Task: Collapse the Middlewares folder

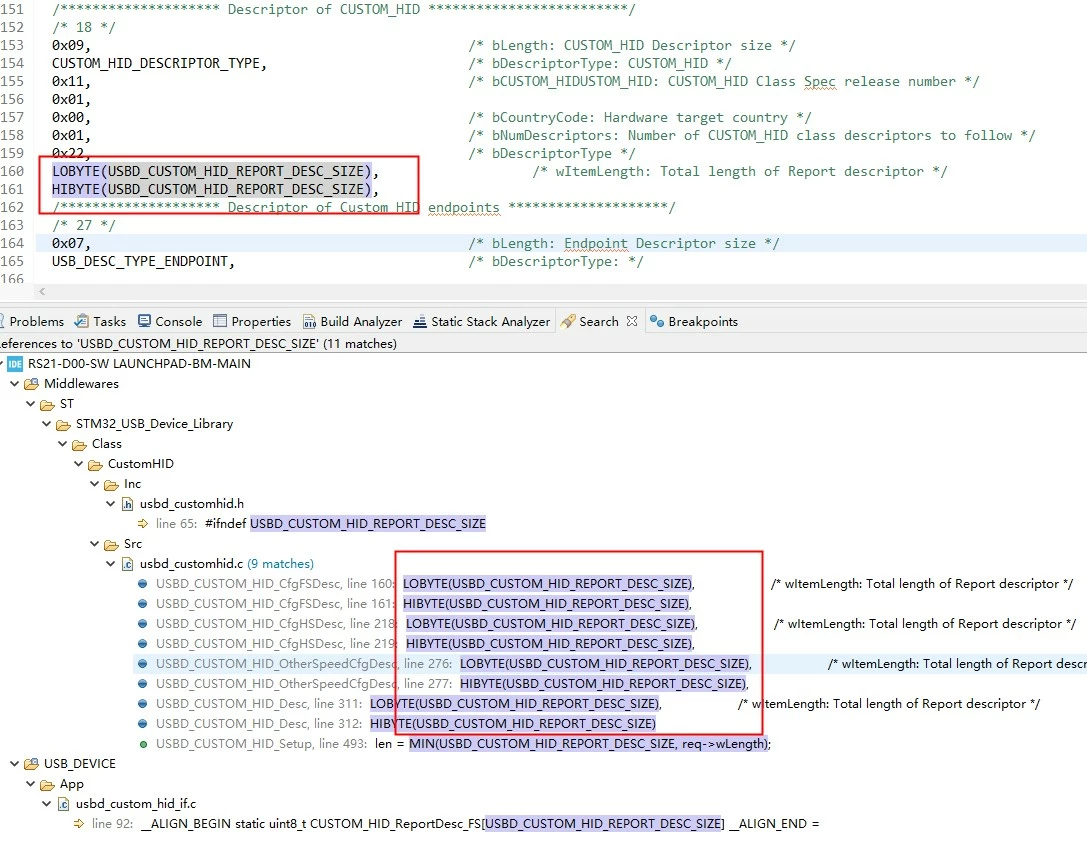Action: click(x=14, y=383)
